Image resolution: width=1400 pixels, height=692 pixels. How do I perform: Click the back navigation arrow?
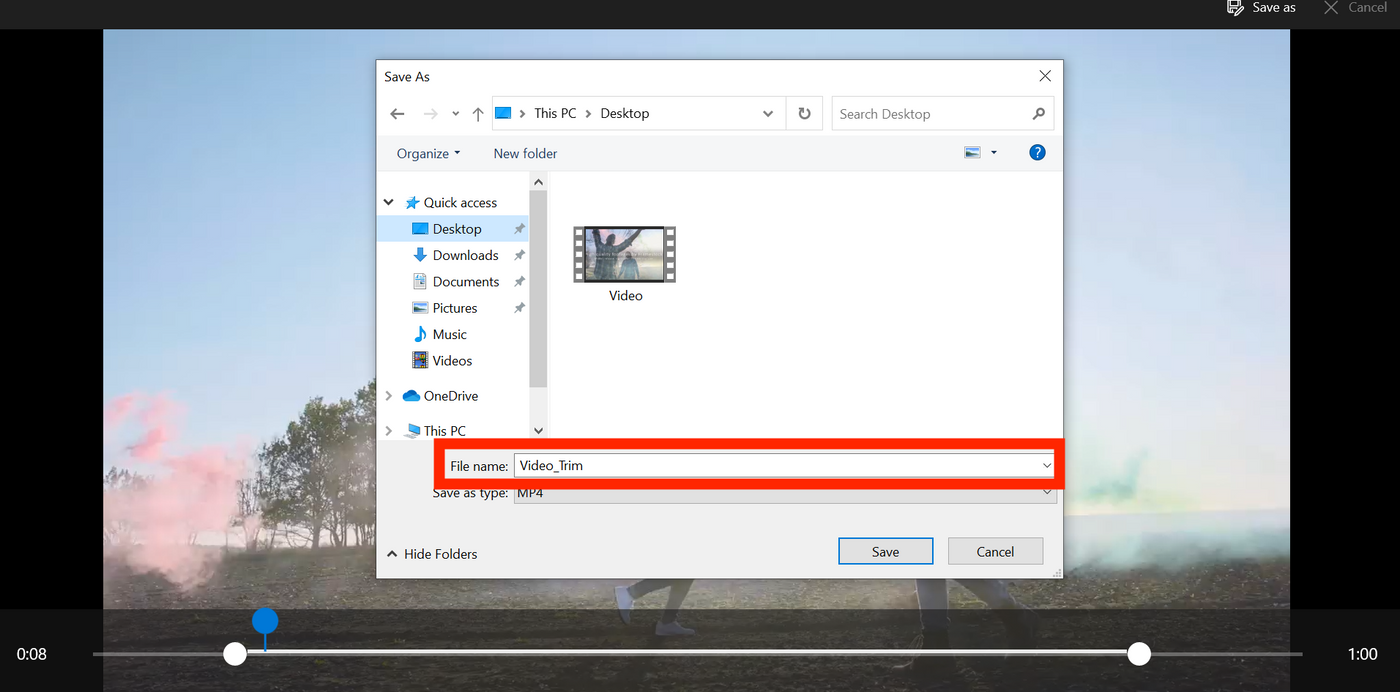(x=397, y=113)
